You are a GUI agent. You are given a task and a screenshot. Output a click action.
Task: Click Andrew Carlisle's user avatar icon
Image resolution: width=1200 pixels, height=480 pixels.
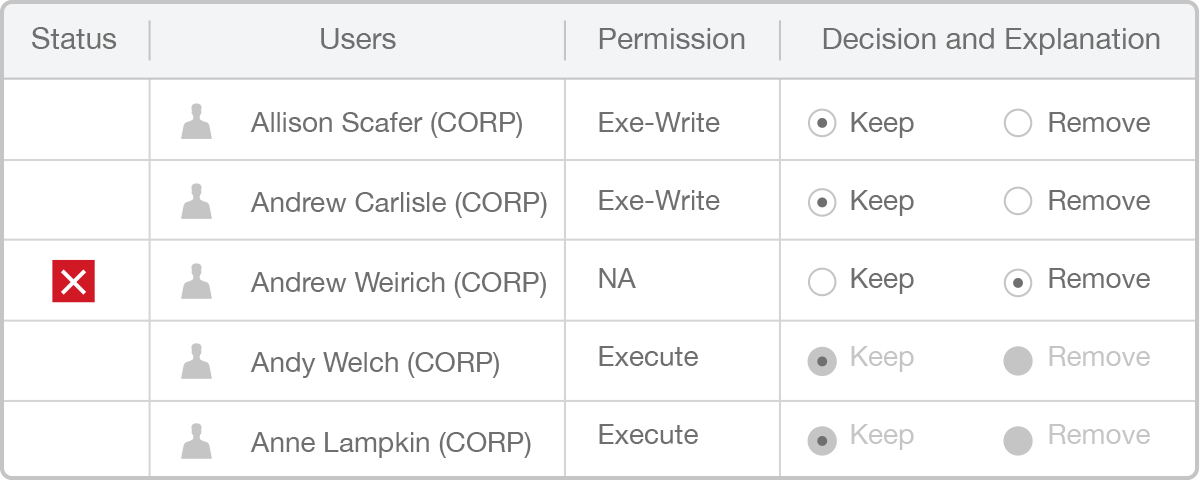197,201
